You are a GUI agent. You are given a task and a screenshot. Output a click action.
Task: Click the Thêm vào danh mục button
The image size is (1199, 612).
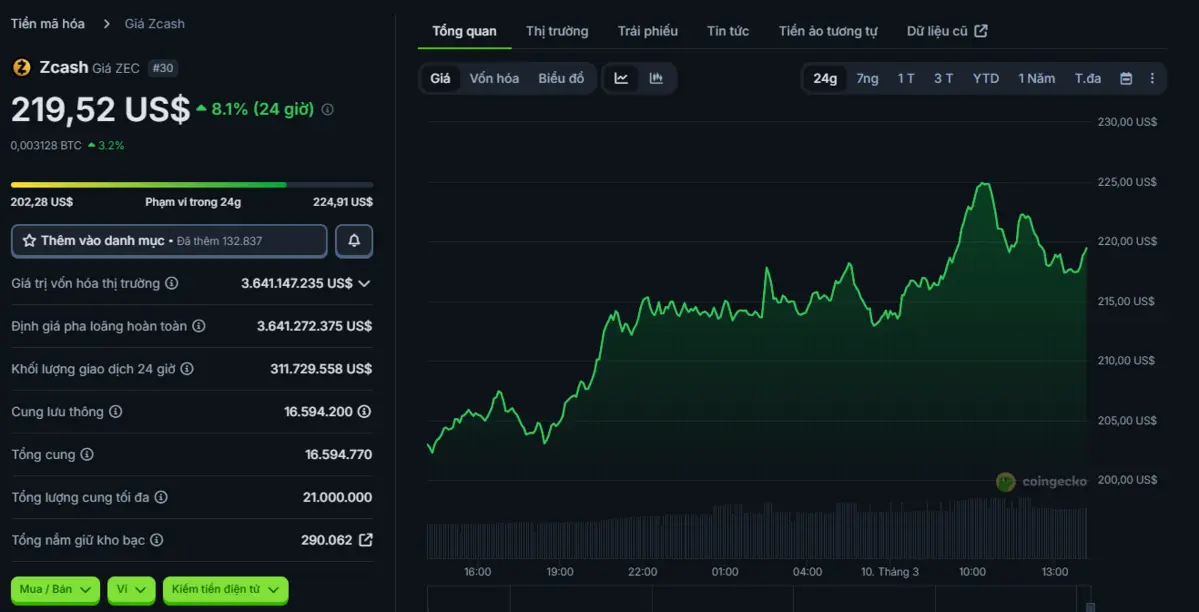169,241
